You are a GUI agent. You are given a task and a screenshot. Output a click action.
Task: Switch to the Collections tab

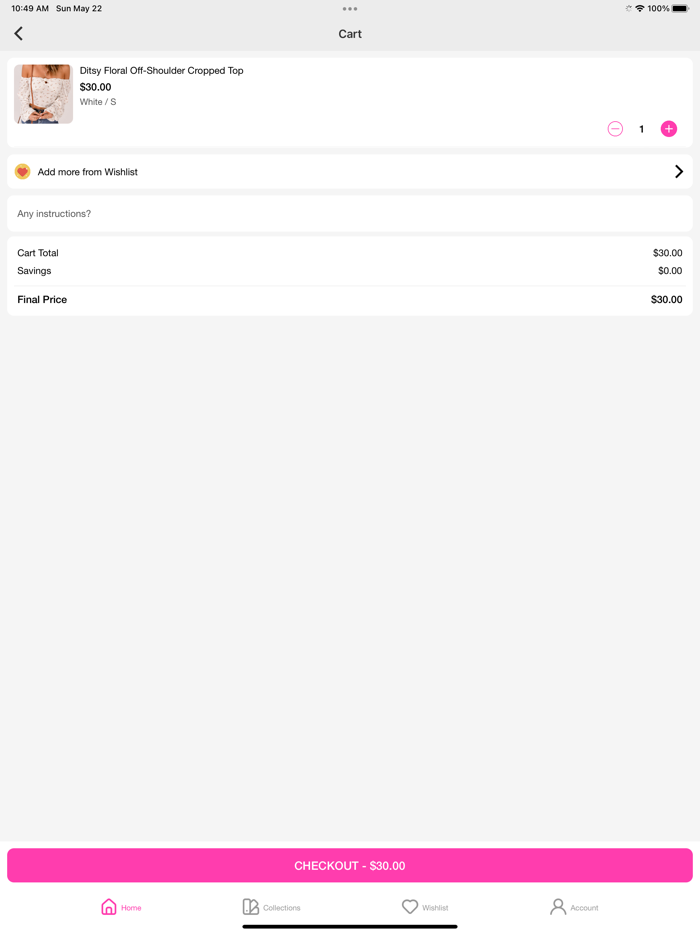271,907
